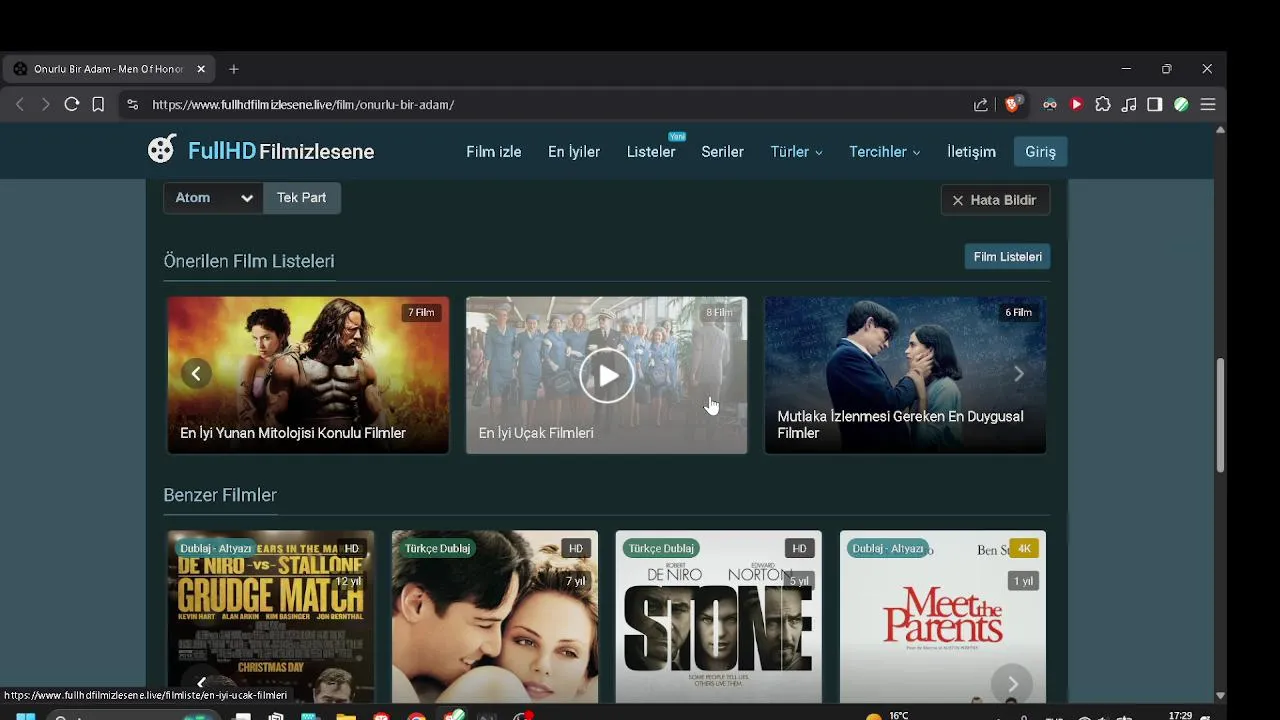Viewport: 1280px width, 720px height.
Task: Open site settings icon beside the URL
Action: point(132,104)
